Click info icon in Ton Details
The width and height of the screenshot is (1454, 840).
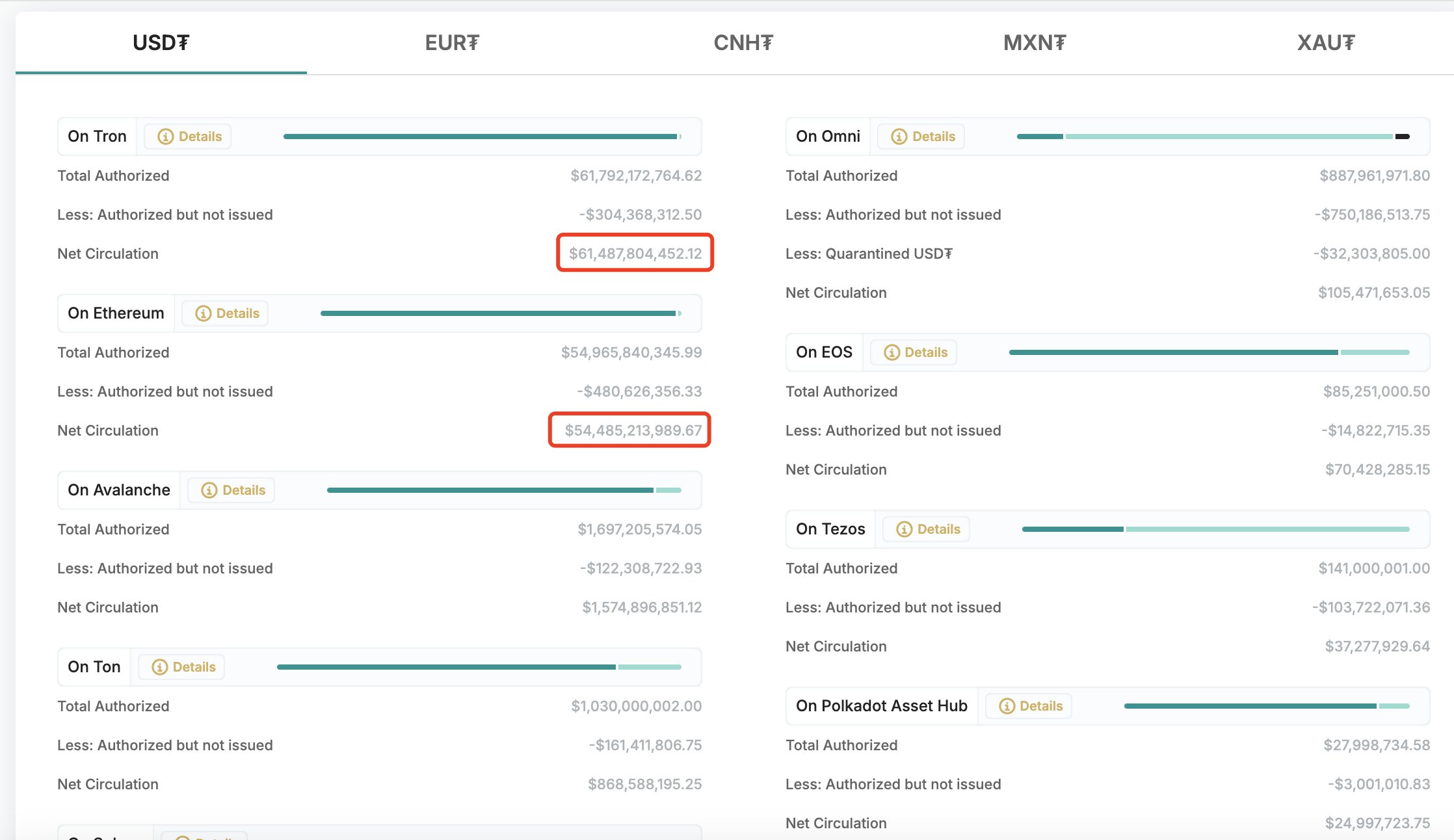tap(159, 667)
